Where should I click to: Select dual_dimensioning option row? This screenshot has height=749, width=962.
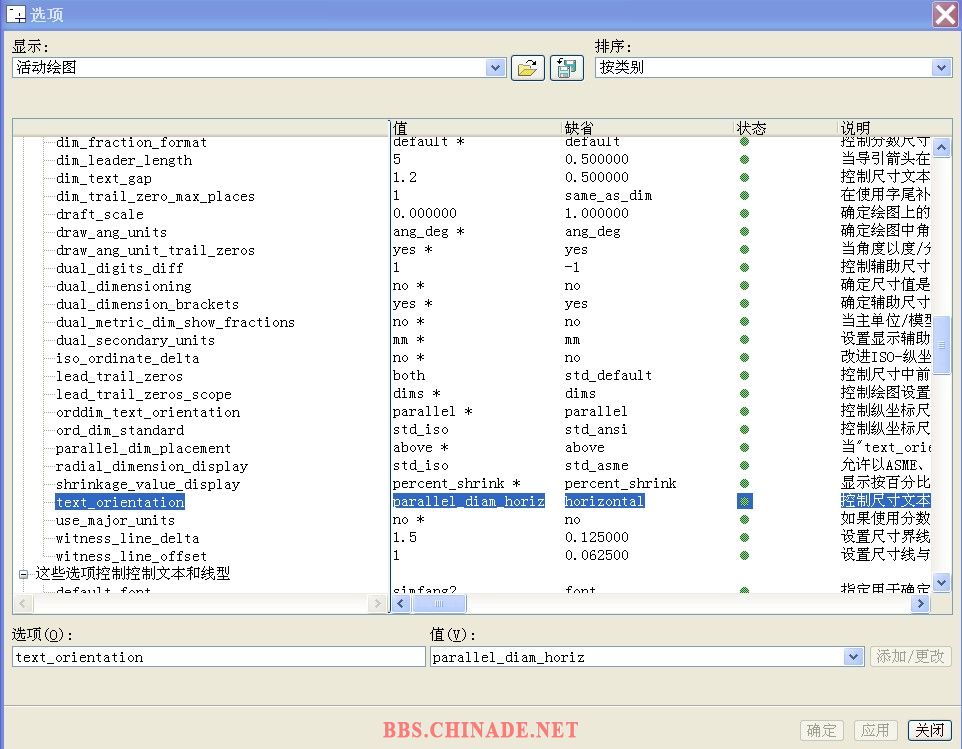pyautogui.click(x=124, y=286)
